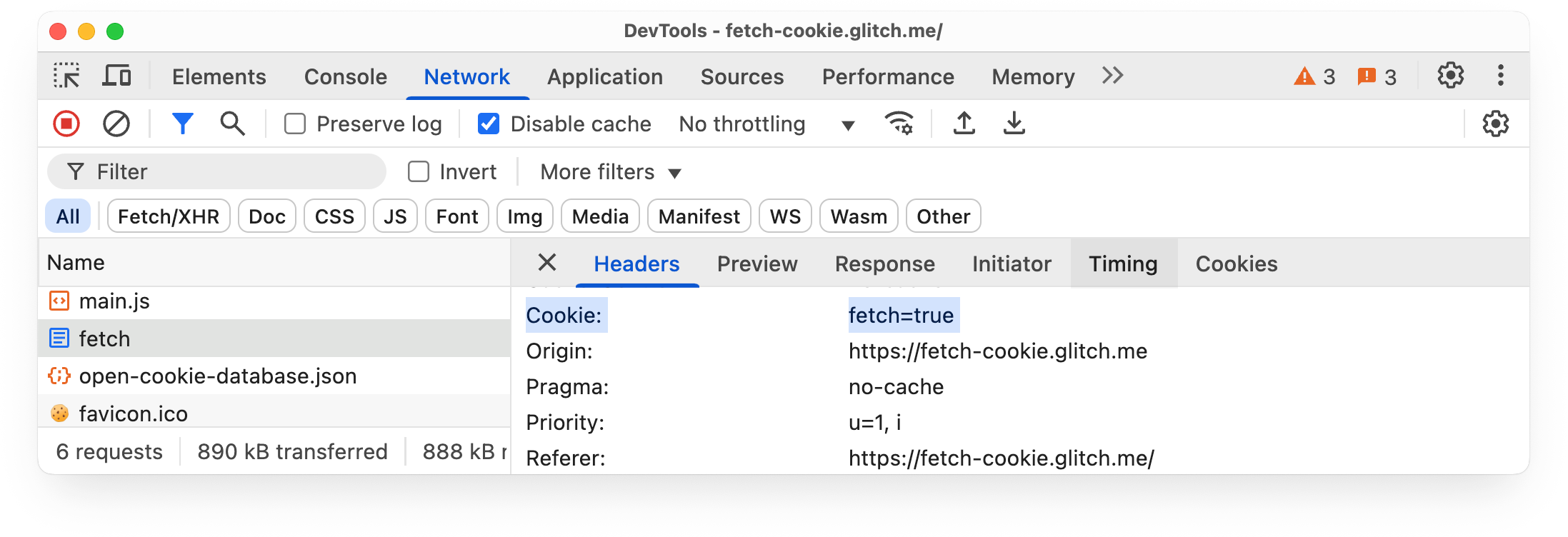The height and width of the screenshot is (537, 1568).
Task: Select the All request type filter
Action: coord(68,216)
